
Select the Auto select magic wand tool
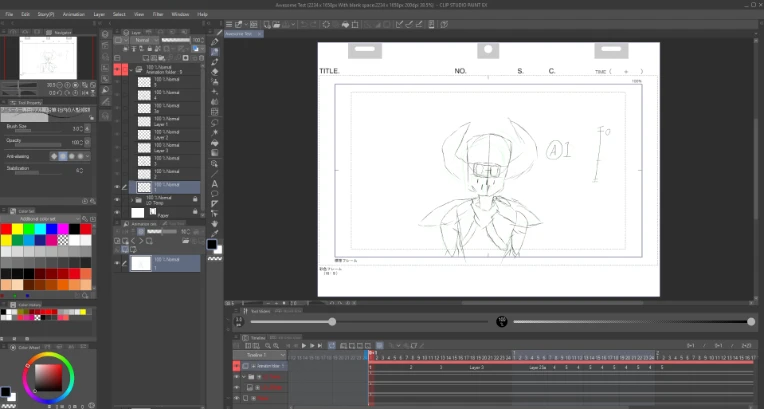pyautogui.click(x=215, y=132)
